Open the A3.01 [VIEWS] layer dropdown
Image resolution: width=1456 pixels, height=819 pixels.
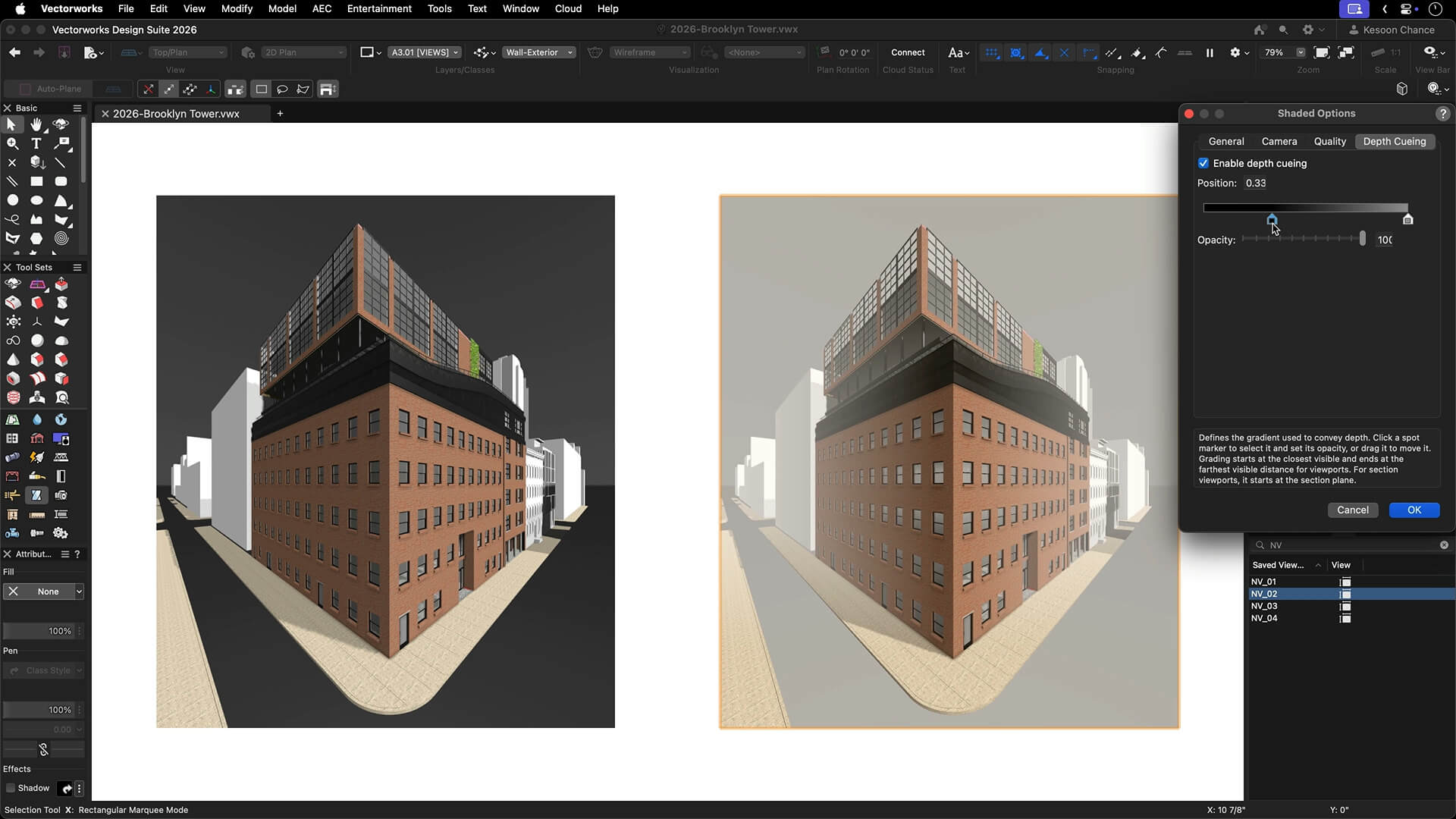pos(424,52)
